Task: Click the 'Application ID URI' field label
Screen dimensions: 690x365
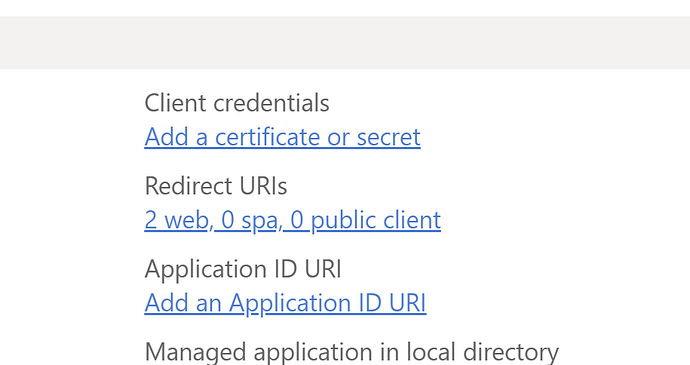Action: 243,269
